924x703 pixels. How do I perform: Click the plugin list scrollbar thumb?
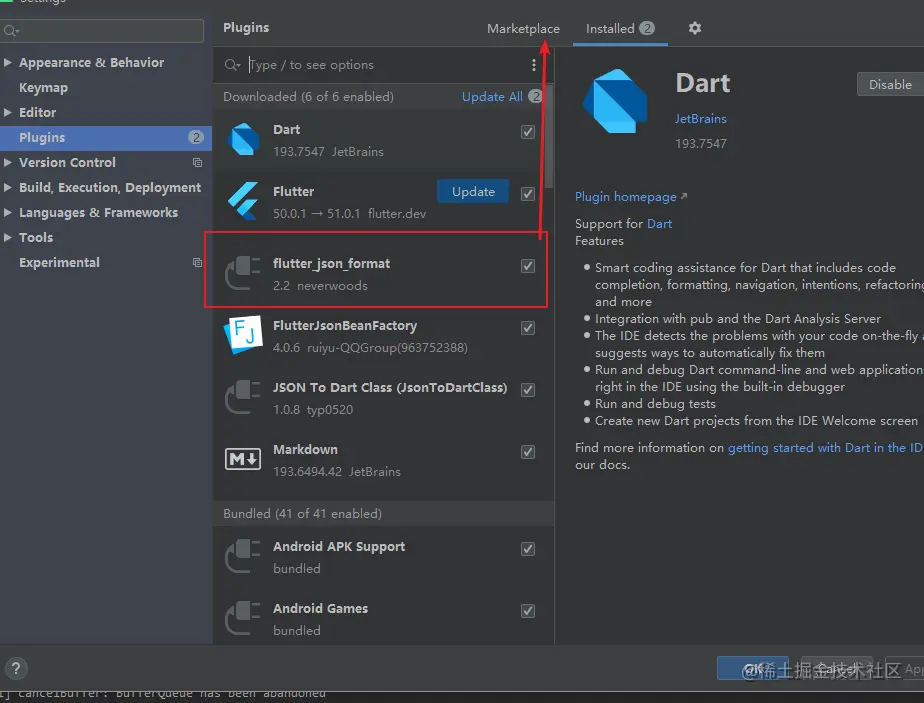click(x=549, y=137)
